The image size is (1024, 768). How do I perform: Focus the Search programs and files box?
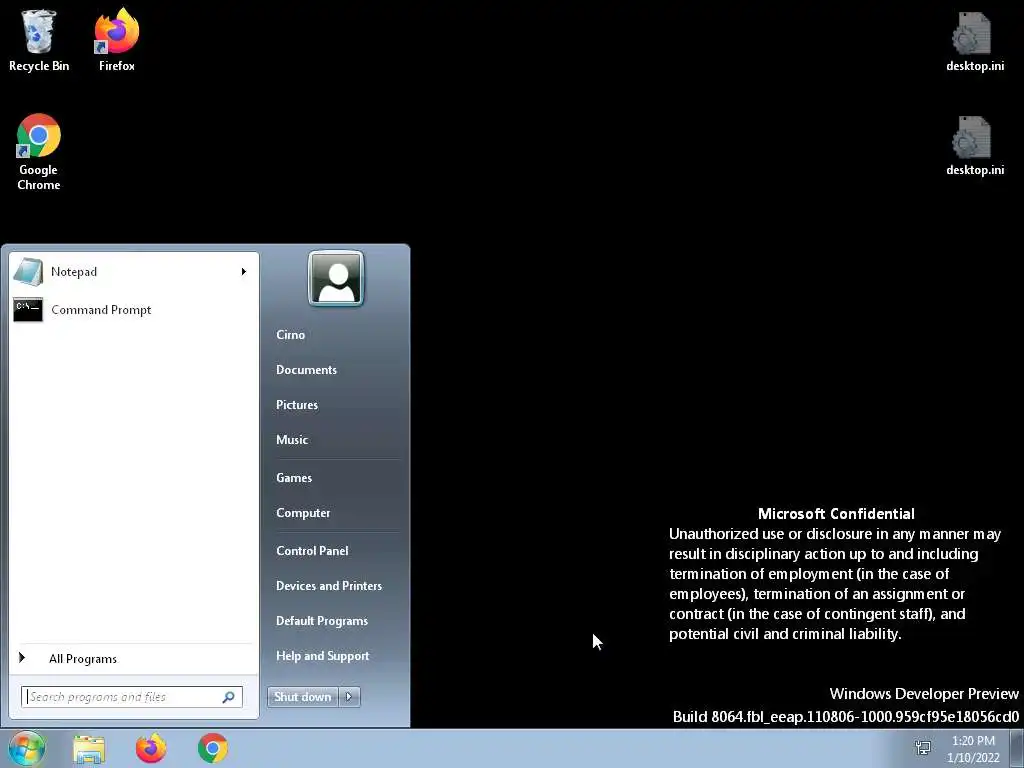click(132, 697)
